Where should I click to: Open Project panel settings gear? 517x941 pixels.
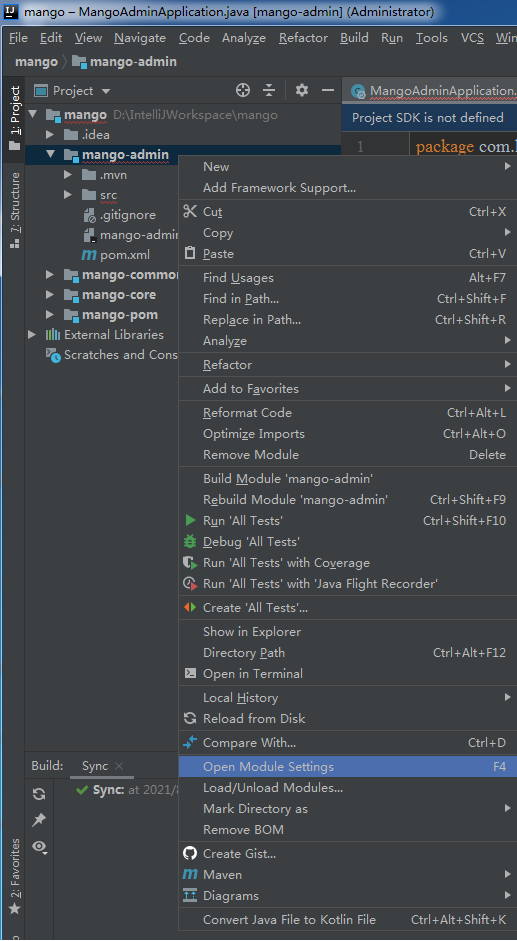[x=301, y=90]
